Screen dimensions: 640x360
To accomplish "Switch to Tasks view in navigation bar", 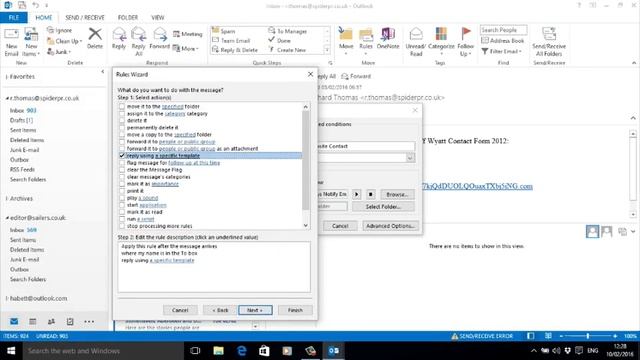I will [x=70, y=322].
